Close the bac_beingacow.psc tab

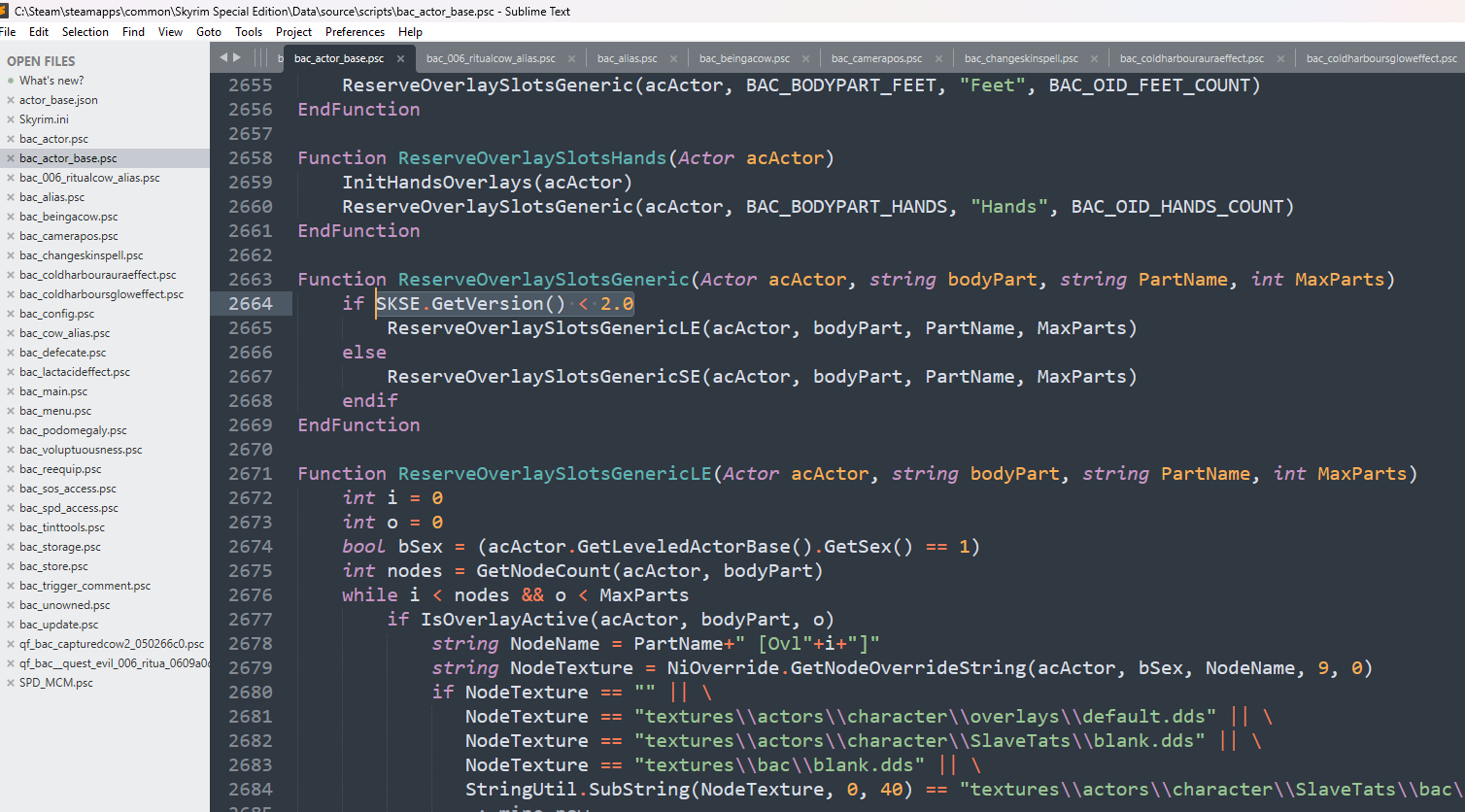(x=805, y=58)
